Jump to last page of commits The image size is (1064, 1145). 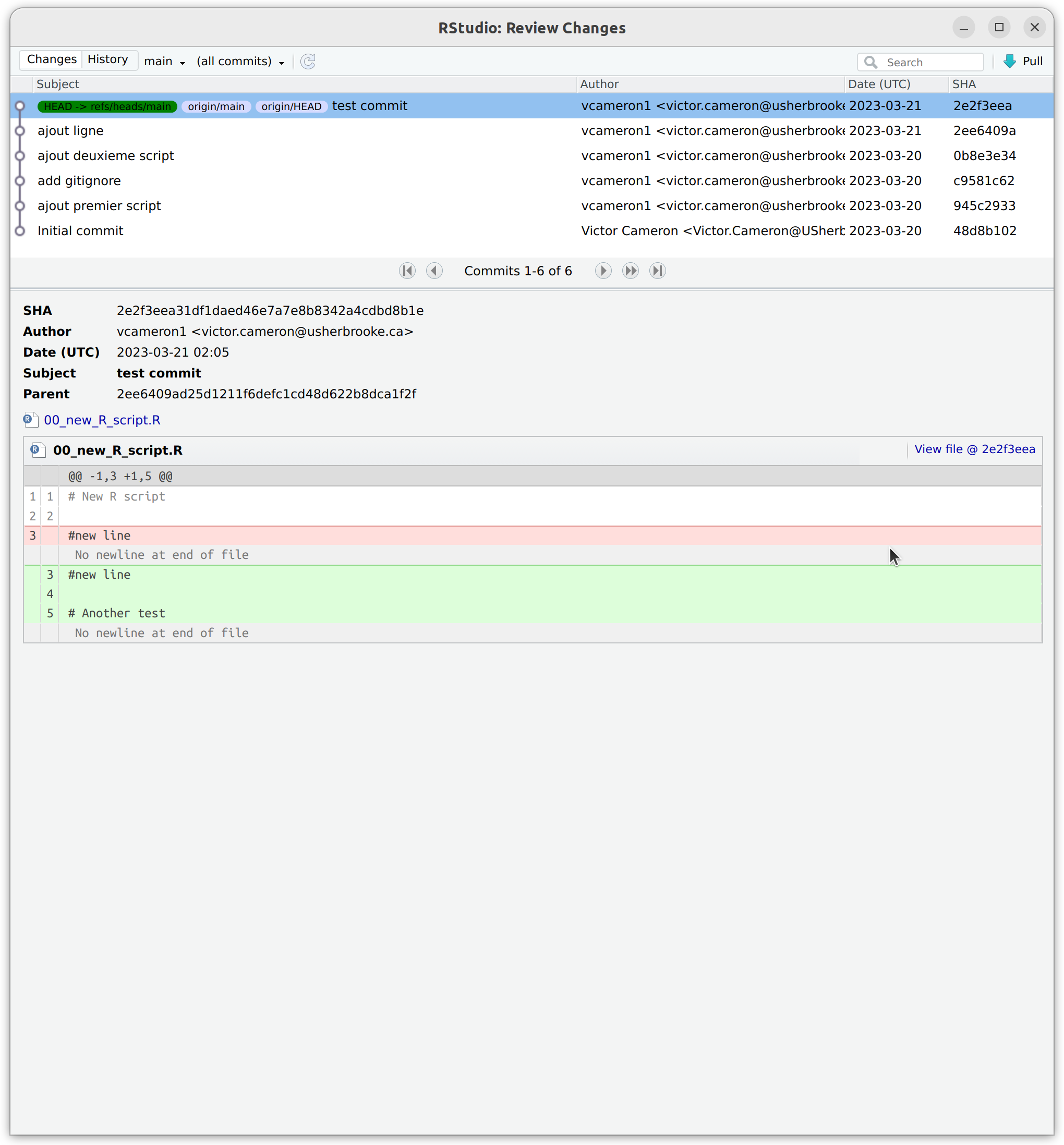(658, 271)
